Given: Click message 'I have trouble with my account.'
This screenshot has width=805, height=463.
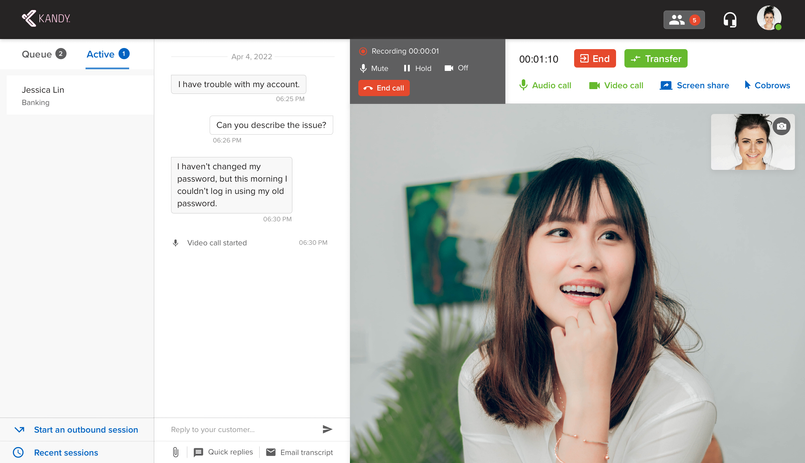Looking at the screenshot, I should click(239, 84).
